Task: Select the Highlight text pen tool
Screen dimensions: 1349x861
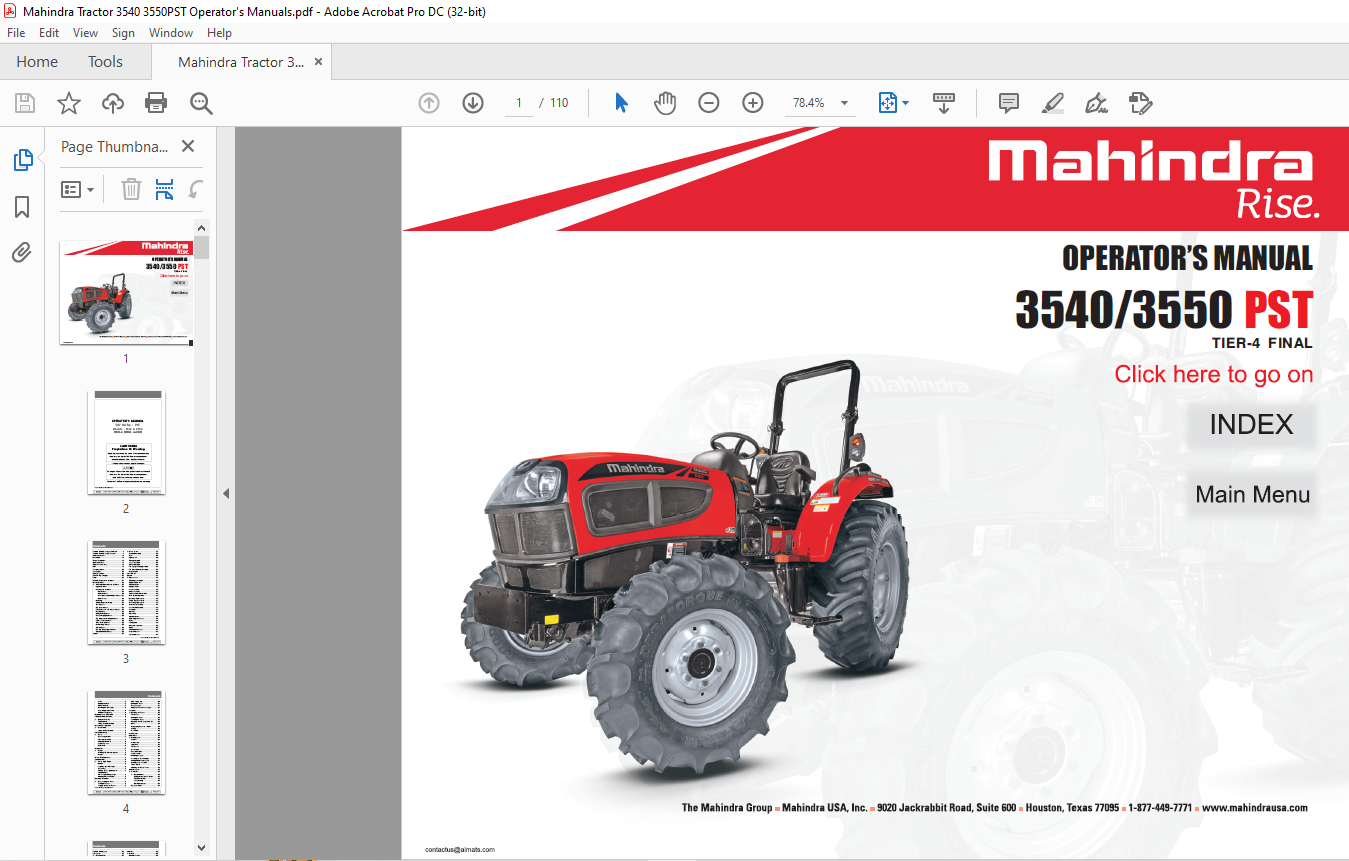Action: (x=1052, y=103)
